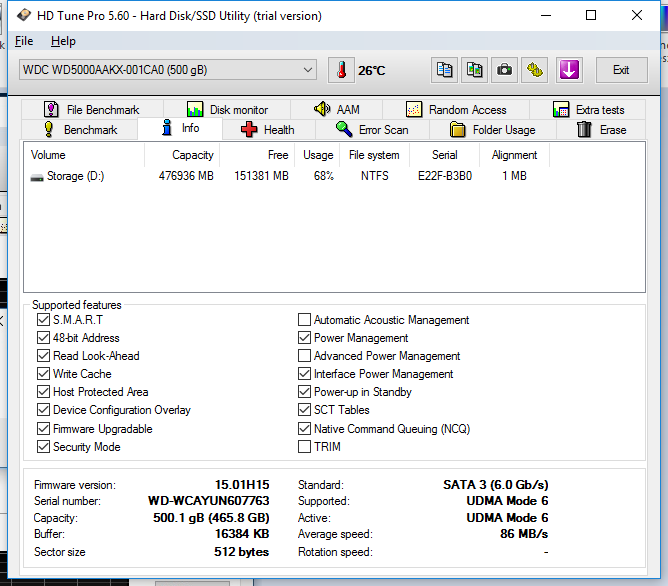
Task: Click the copy screenshot to clipboard icon
Action: tap(474, 70)
